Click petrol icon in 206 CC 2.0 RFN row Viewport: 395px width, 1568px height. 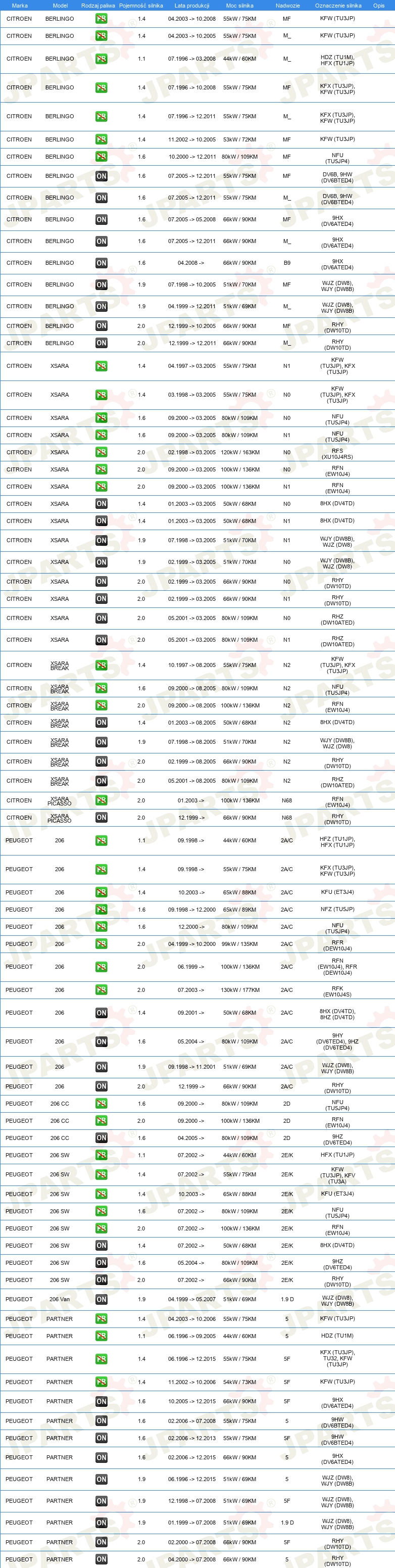tap(101, 1121)
